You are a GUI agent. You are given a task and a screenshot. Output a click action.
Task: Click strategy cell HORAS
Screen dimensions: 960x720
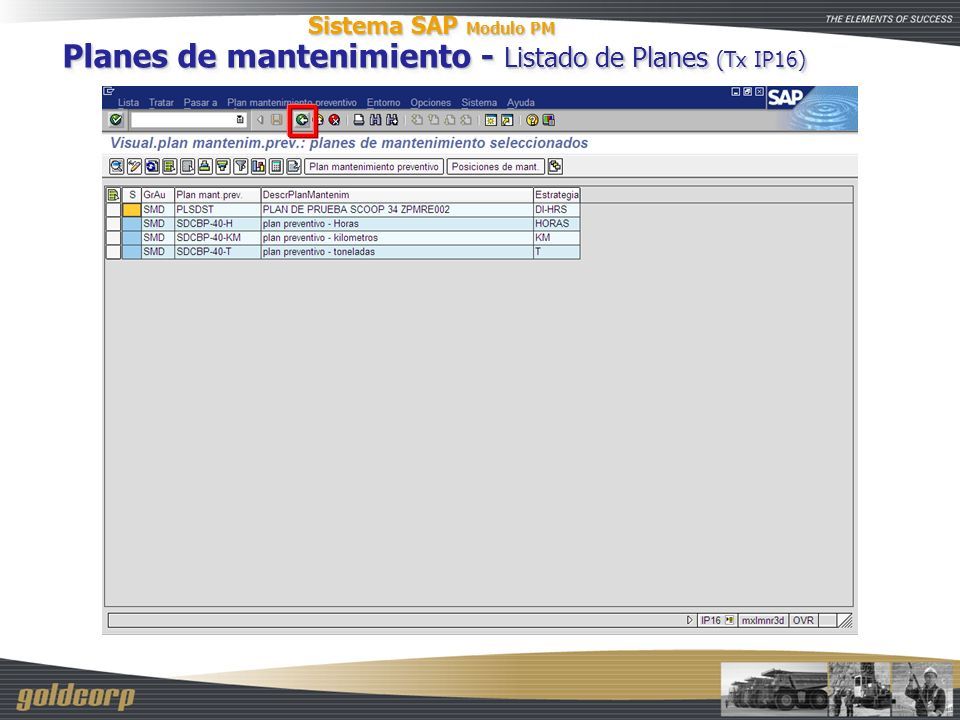[557, 223]
